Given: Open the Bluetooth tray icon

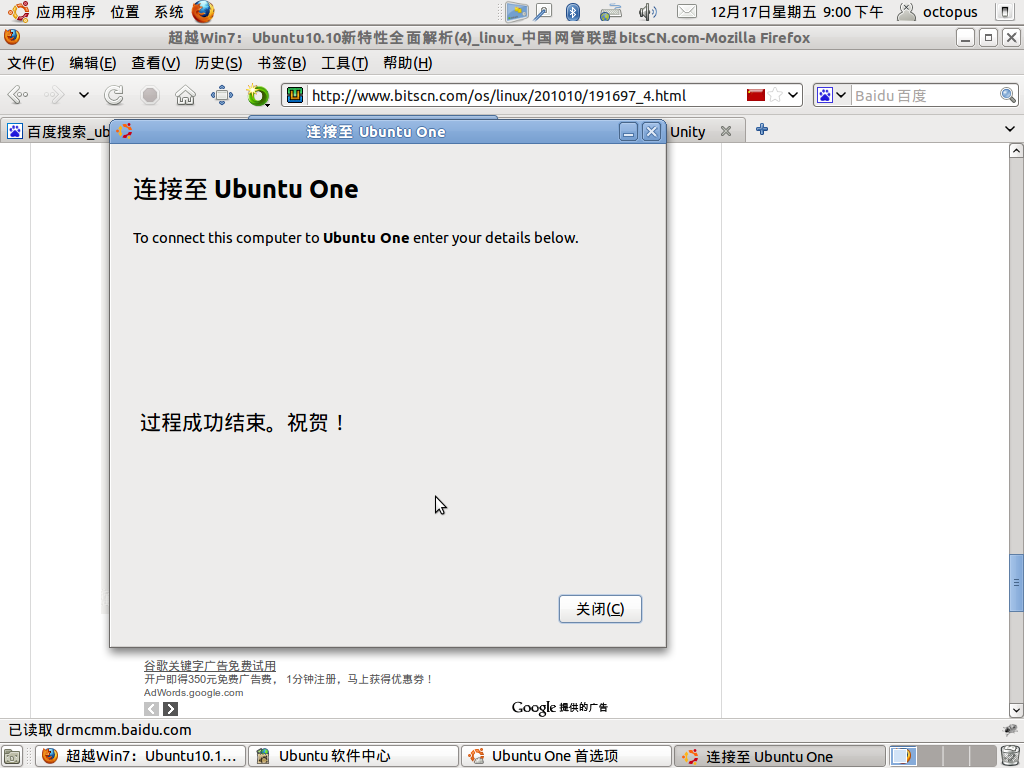Looking at the screenshot, I should click(x=573, y=12).
